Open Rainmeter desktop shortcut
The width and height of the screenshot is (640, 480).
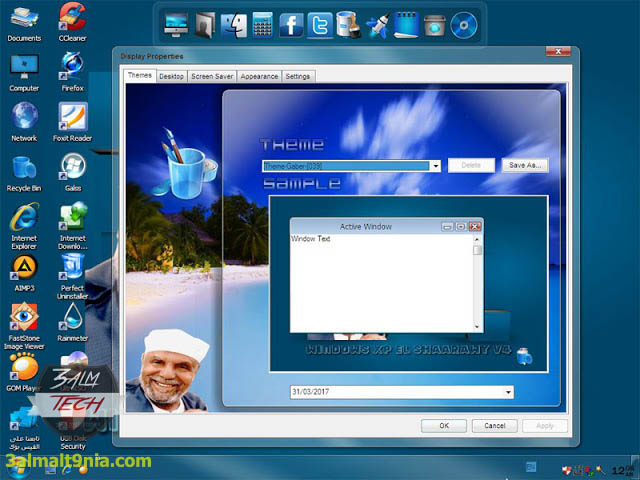72,322
